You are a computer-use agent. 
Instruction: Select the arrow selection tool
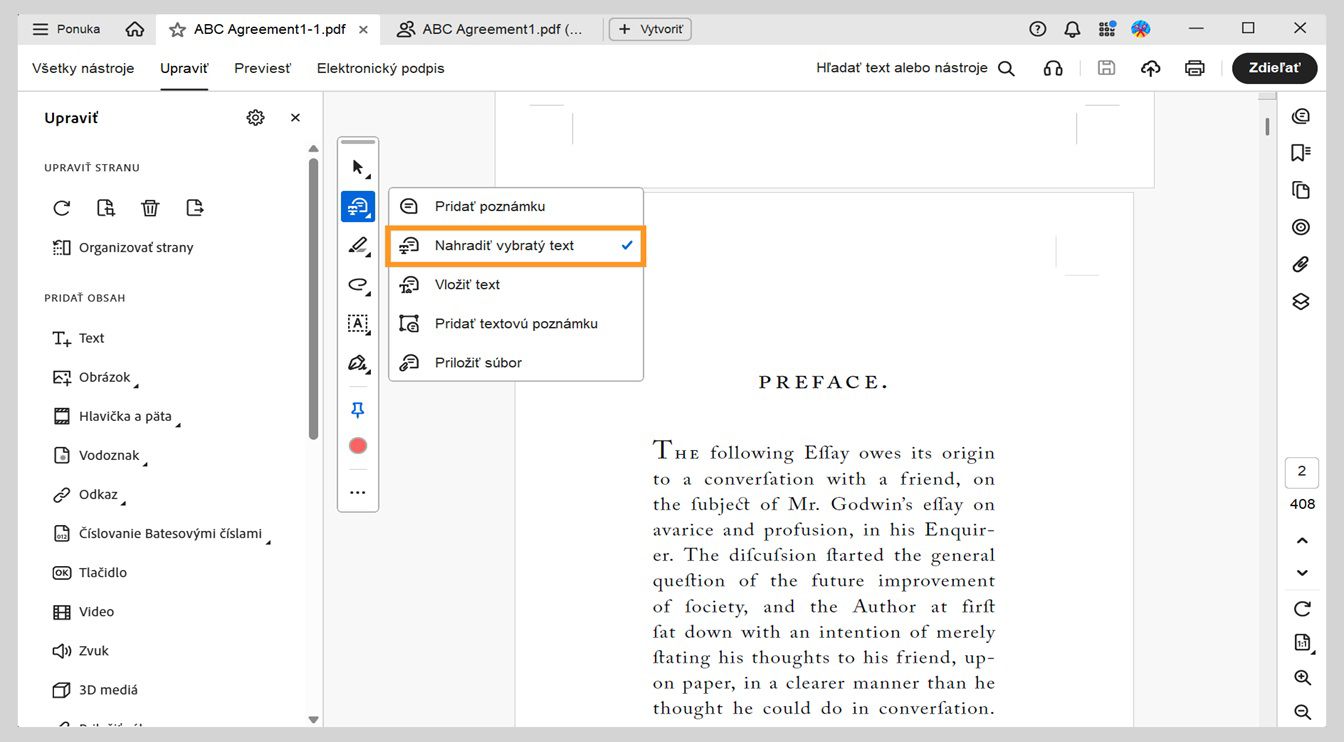point(358,167)
